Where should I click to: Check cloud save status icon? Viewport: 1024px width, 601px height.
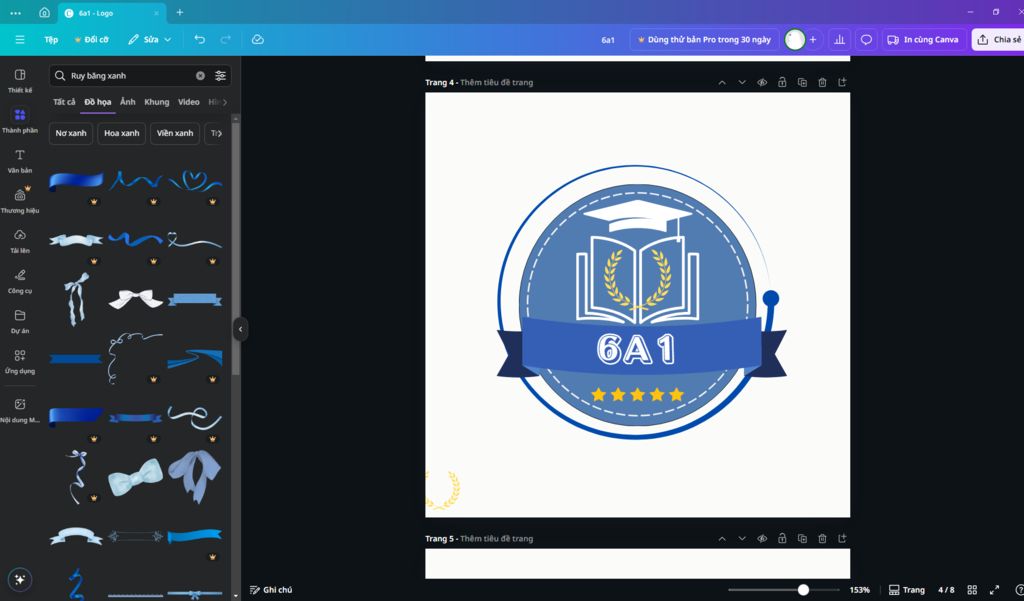[x=258, y=40]
